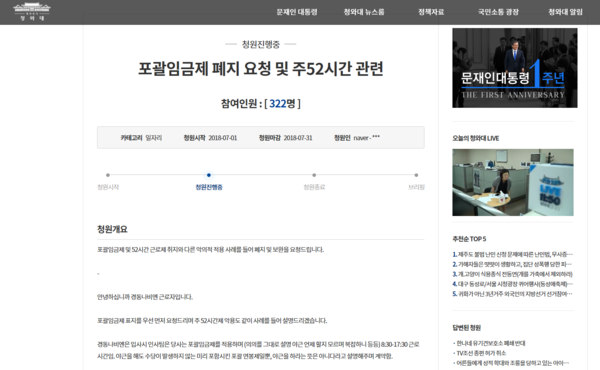The width and height of the screenshot is (600, 370).
Task: Open the 청와대 뉴스룸 menu
Action: tap(364, 12)
